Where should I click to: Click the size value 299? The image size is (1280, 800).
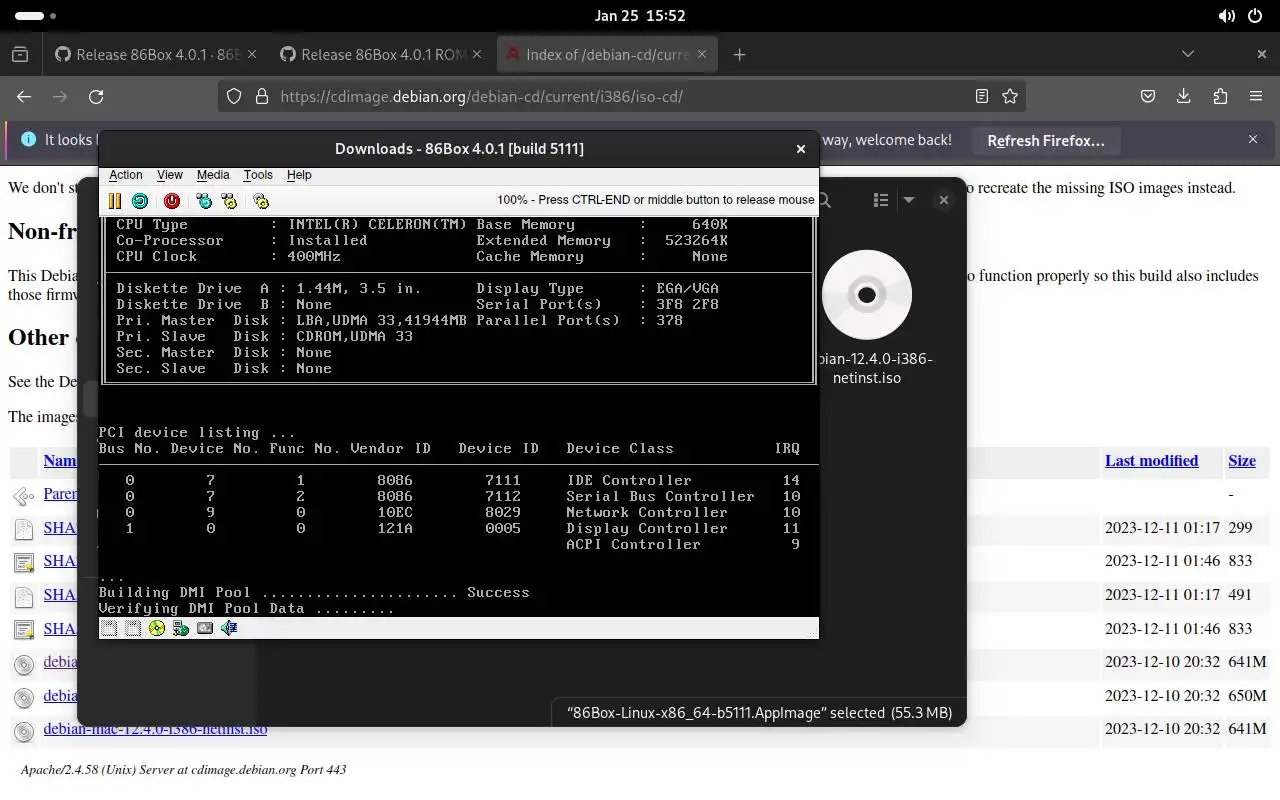click(x=1240, y=527)
